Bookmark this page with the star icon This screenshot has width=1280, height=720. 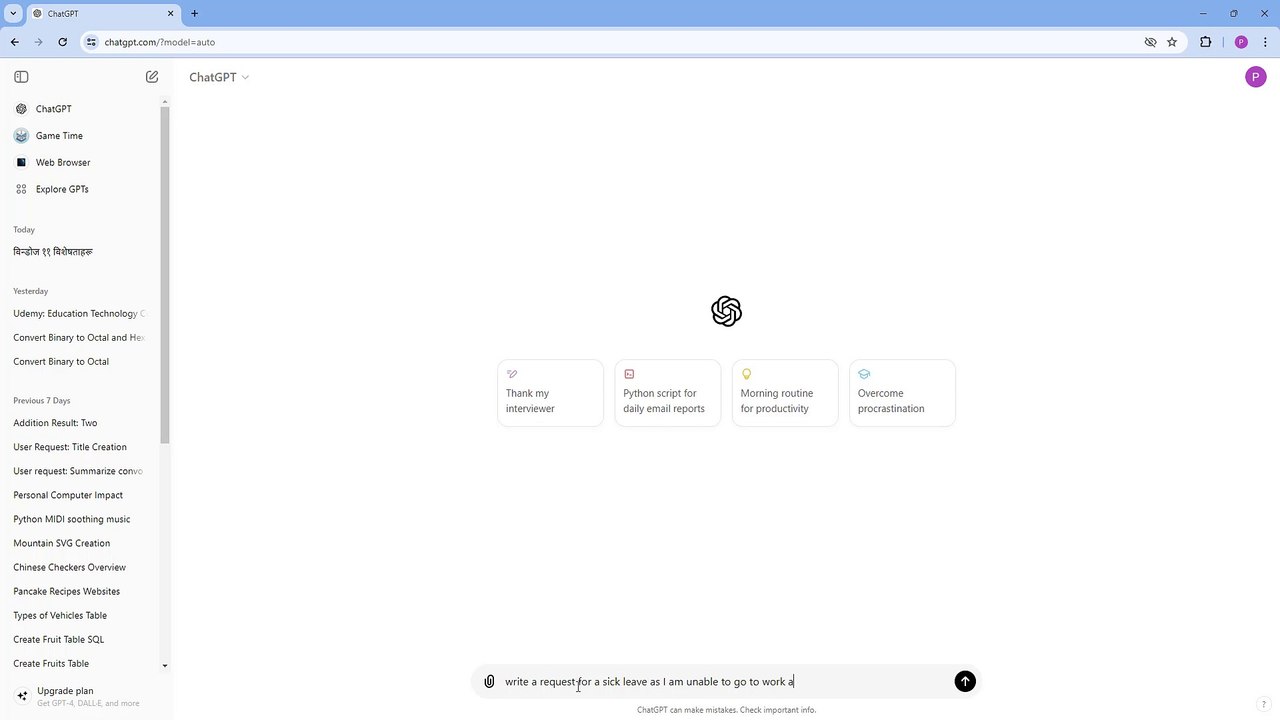(x=1172, y=42)
